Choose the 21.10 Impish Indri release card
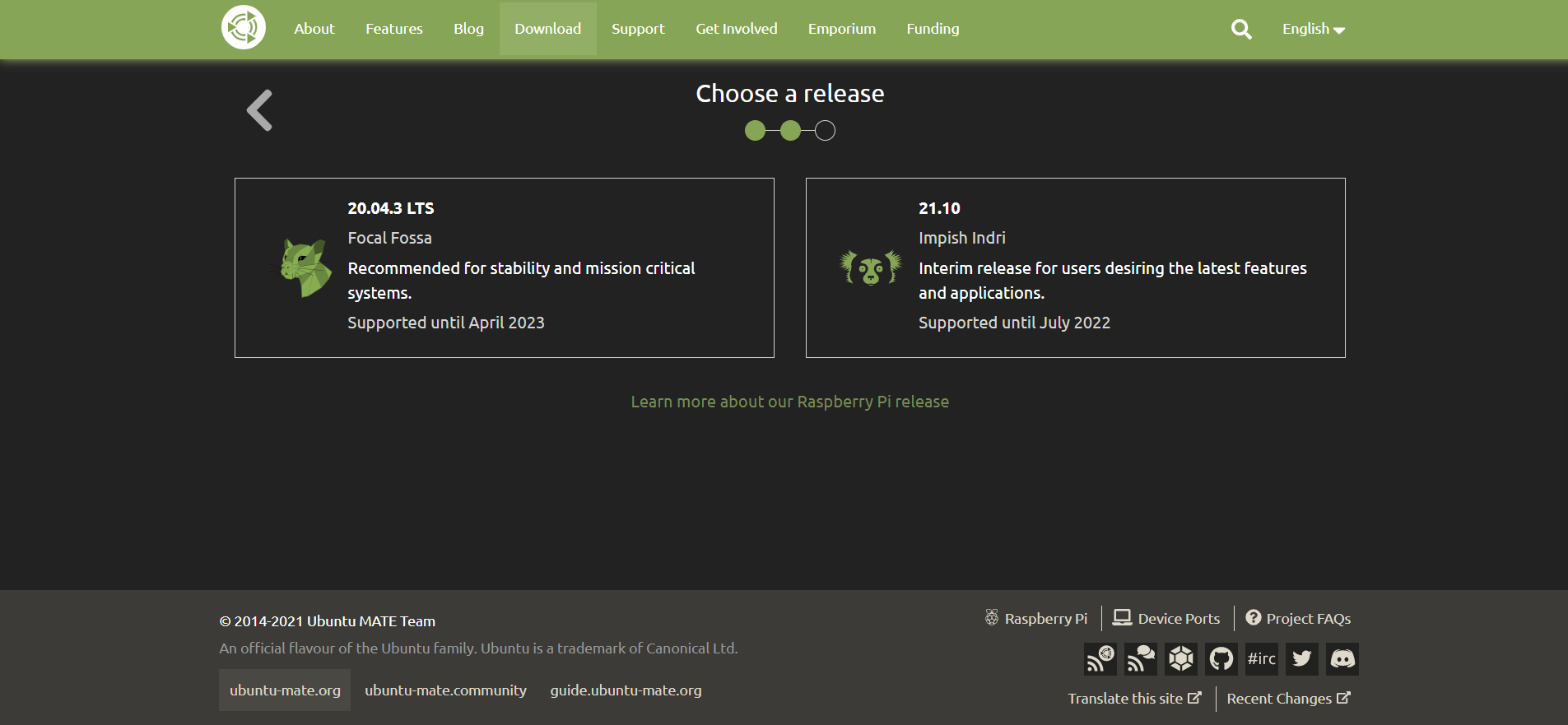This screenshot has height=725, width=1568. 1076,268
